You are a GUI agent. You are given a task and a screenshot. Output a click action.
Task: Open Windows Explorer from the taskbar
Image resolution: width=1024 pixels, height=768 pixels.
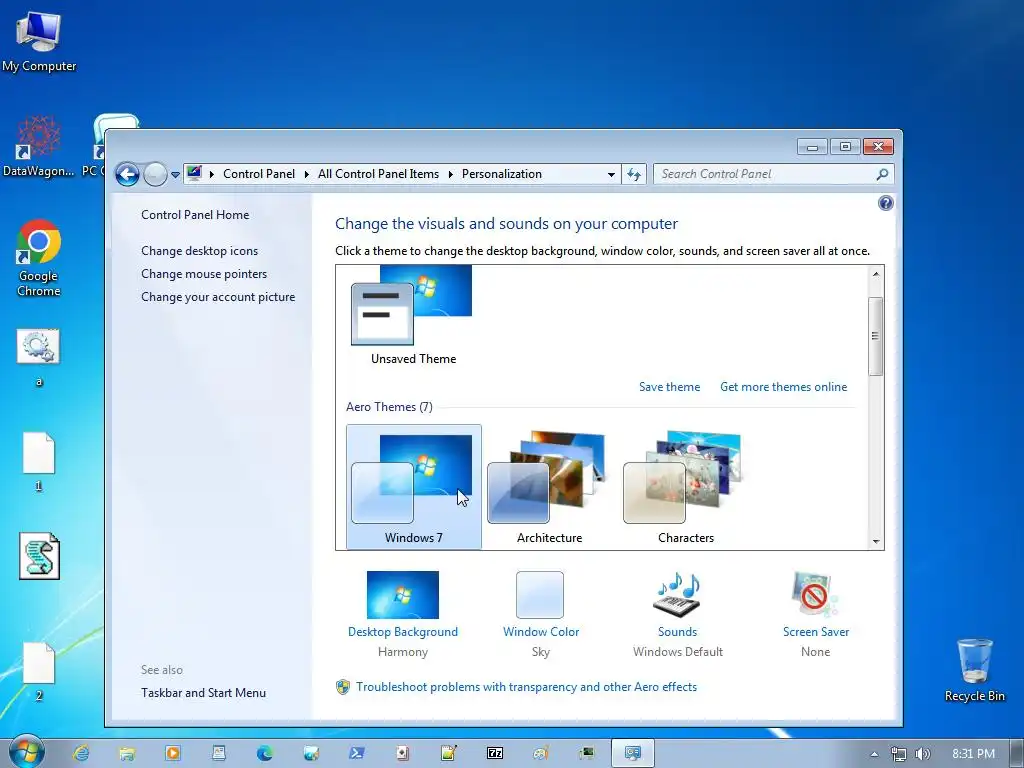[x=127, y=753]
